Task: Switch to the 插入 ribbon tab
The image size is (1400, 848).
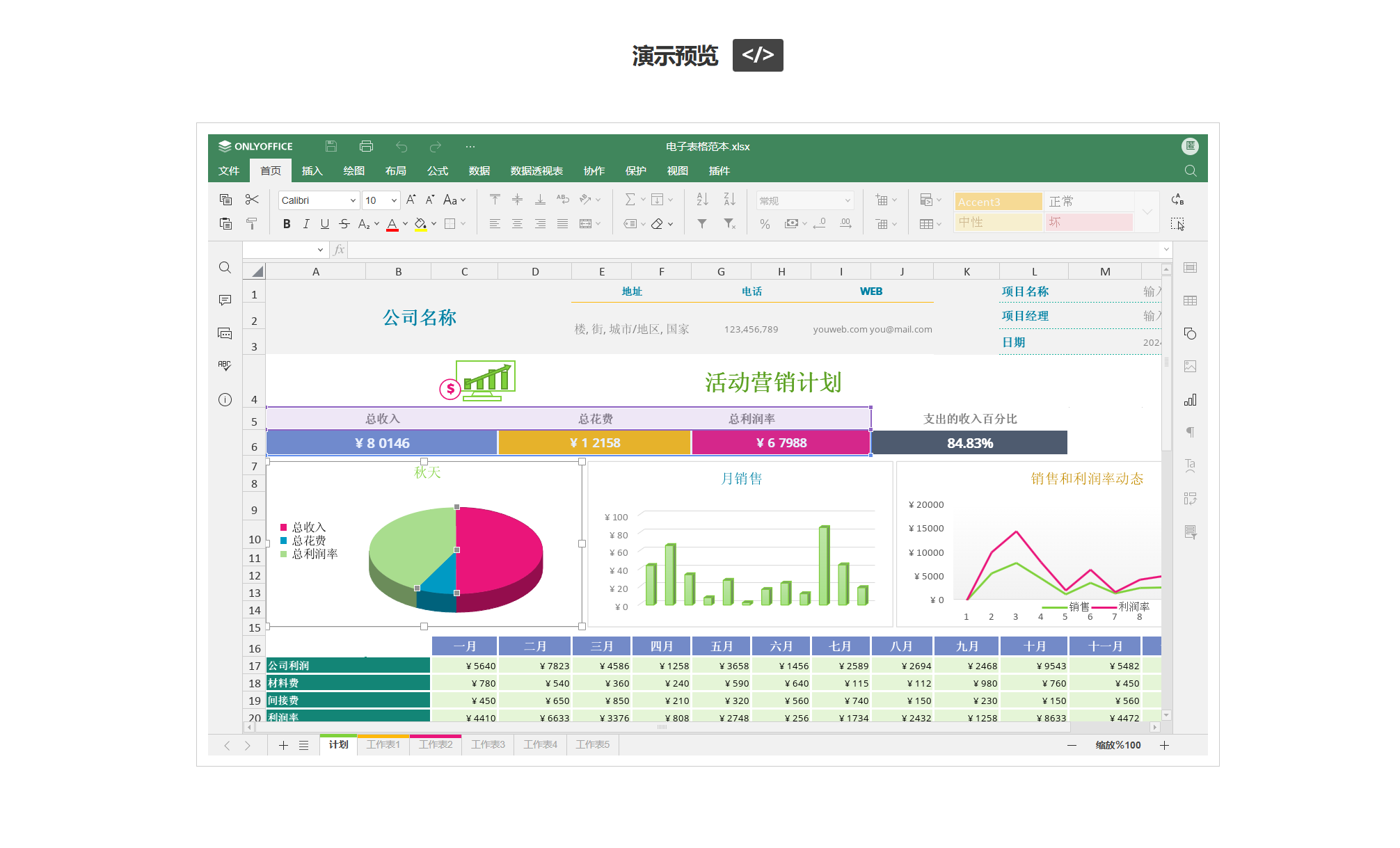Action: (x=312, y=170)
